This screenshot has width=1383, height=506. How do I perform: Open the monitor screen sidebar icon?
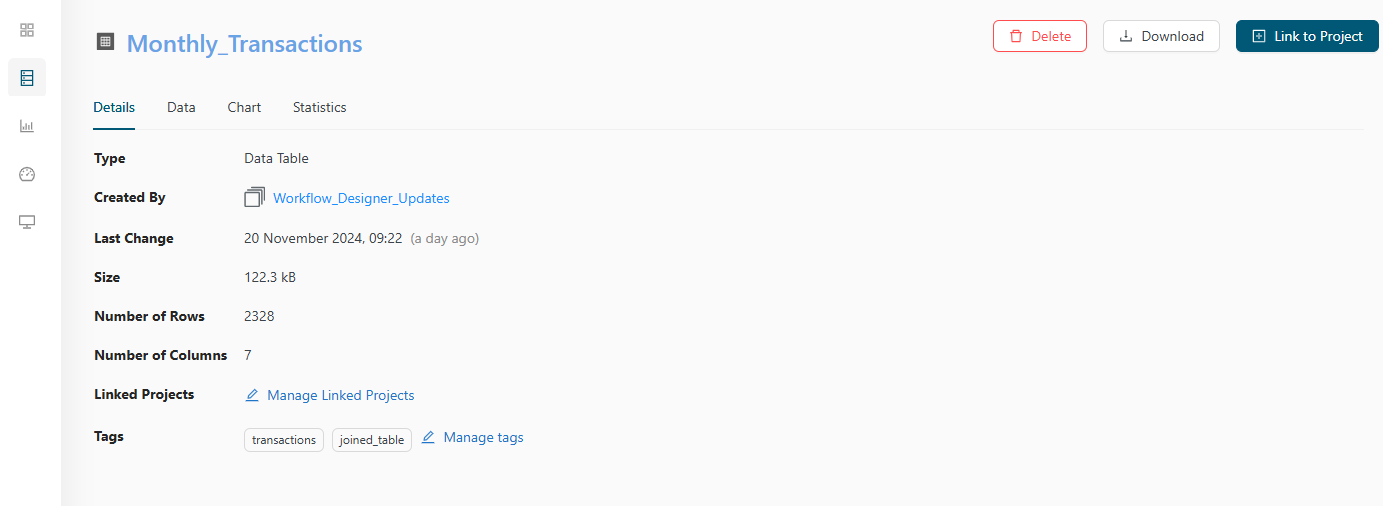(27, 222)
